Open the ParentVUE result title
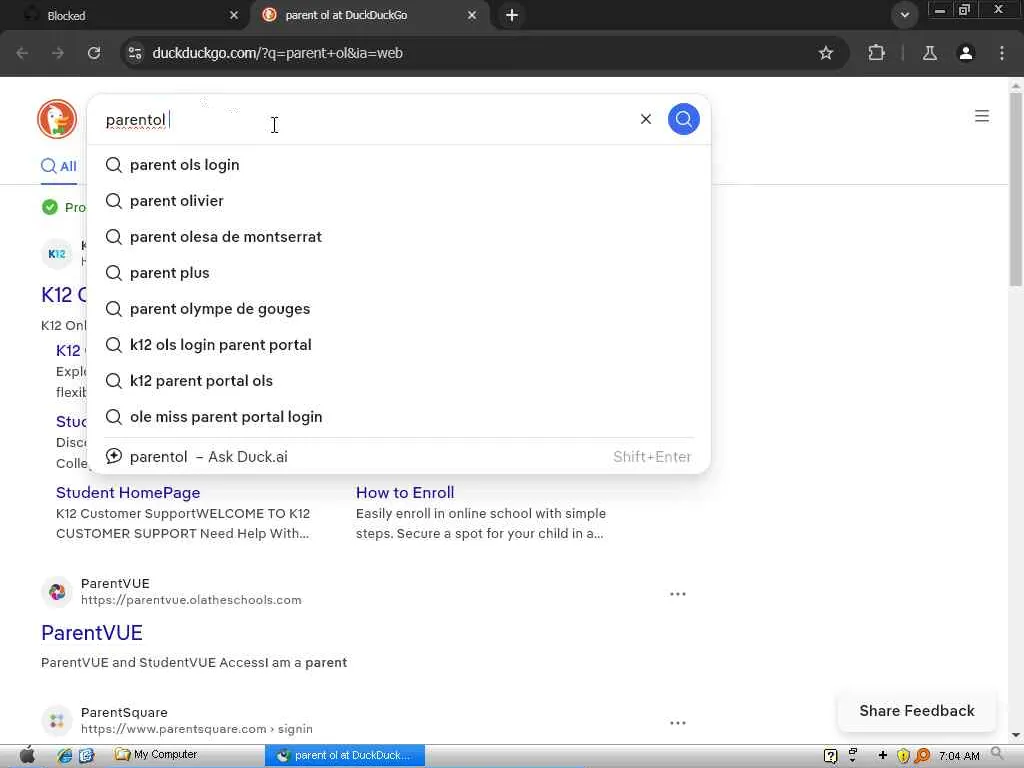Image resolution: width=1024 pixels, height=768 pixels. point(91,632)
